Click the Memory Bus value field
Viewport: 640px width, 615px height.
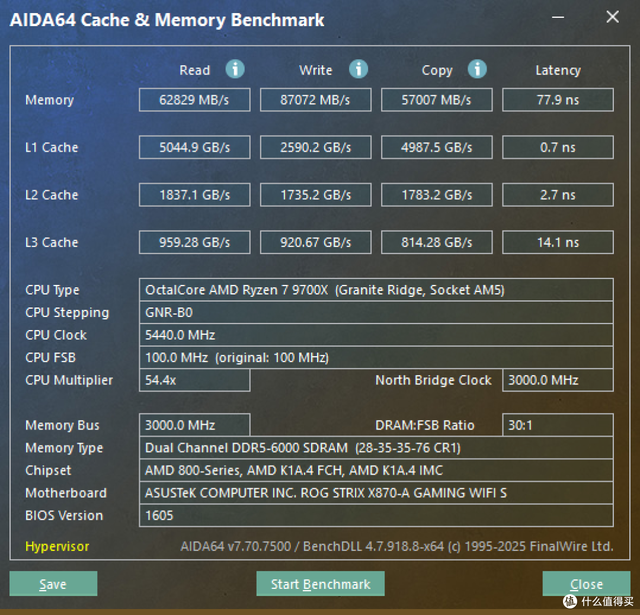click(x=194, y=425)
